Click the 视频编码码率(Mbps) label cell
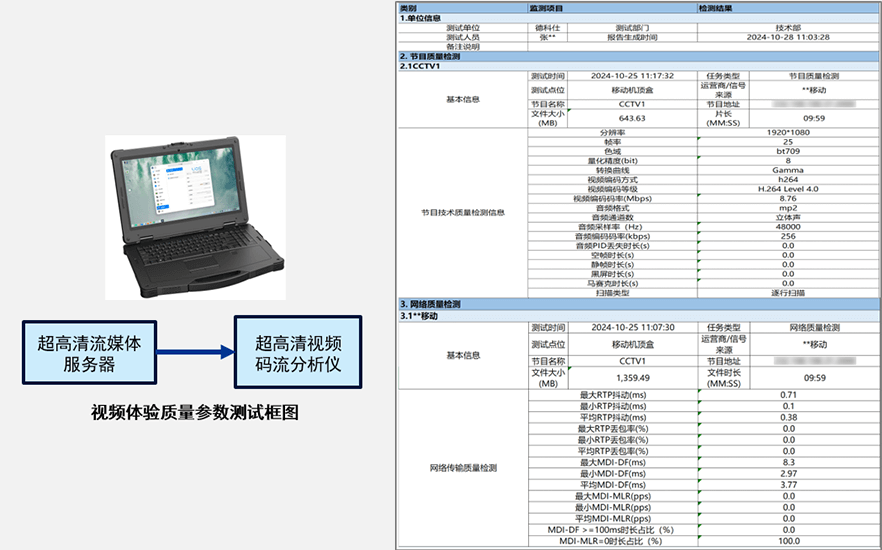The image size is (882, 550). [x=612, y=198]
